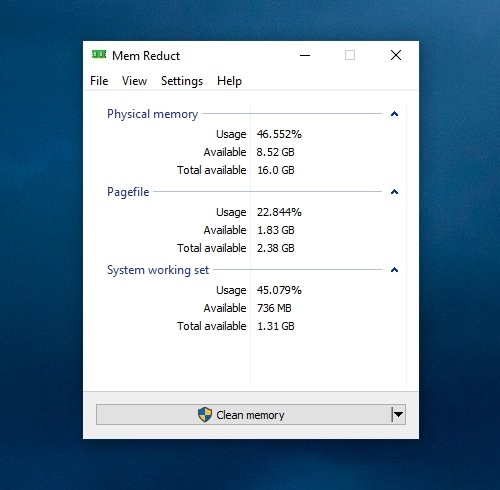This screenshot has height=490, width=500.
Task: Select the Pagefile header
Action: tap(128, 192)
